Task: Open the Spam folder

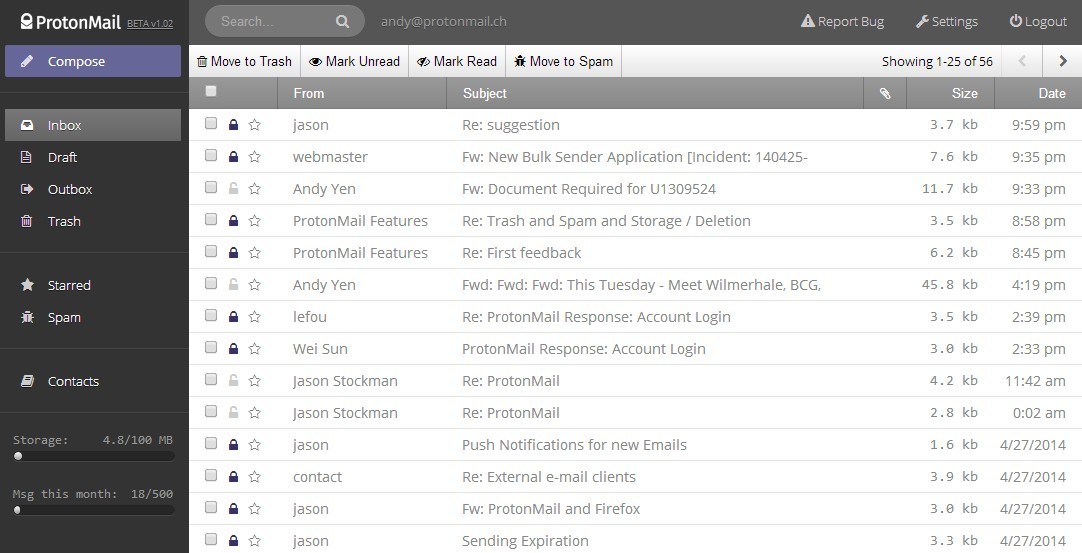Action: [63, 317]
